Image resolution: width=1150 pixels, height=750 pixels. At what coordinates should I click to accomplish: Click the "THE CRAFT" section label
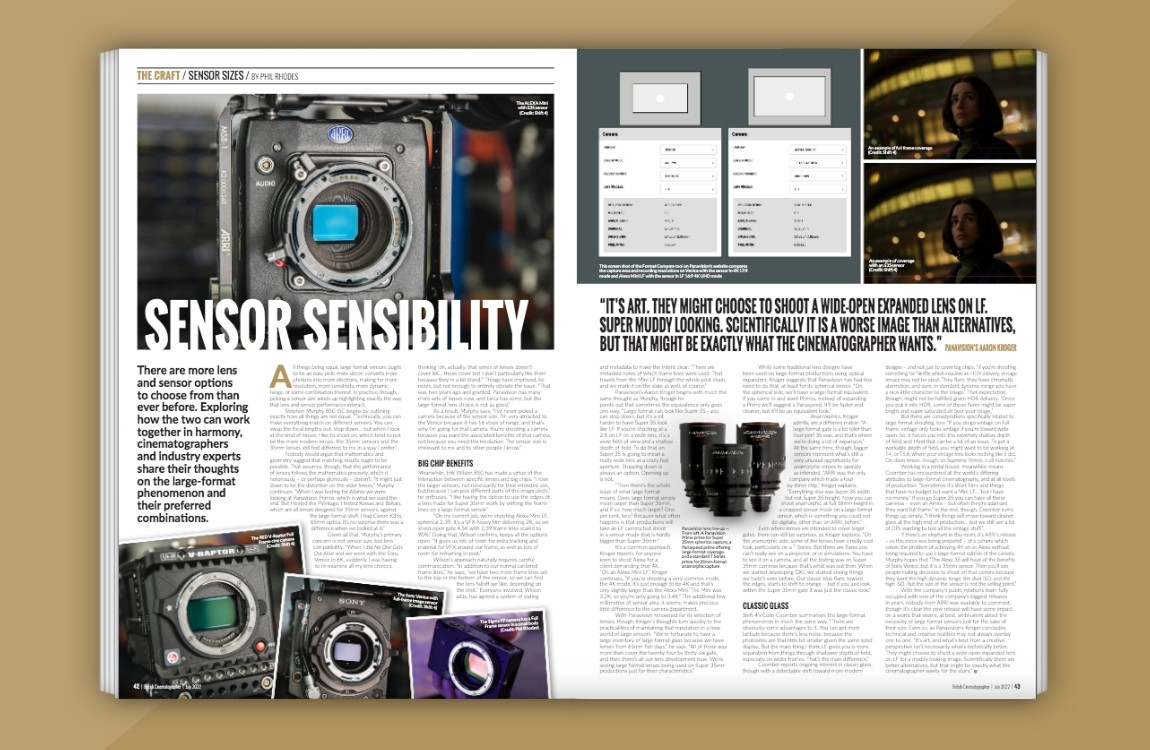click(x=158, y=76)
